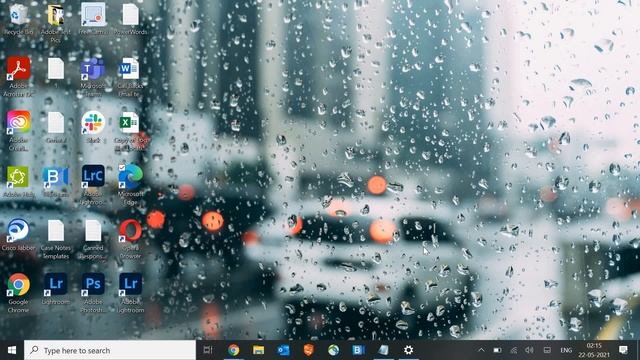Screen dimensions: 640x360
Task: Open the touch keyboard tray icon
Action: tap(547, 350)
